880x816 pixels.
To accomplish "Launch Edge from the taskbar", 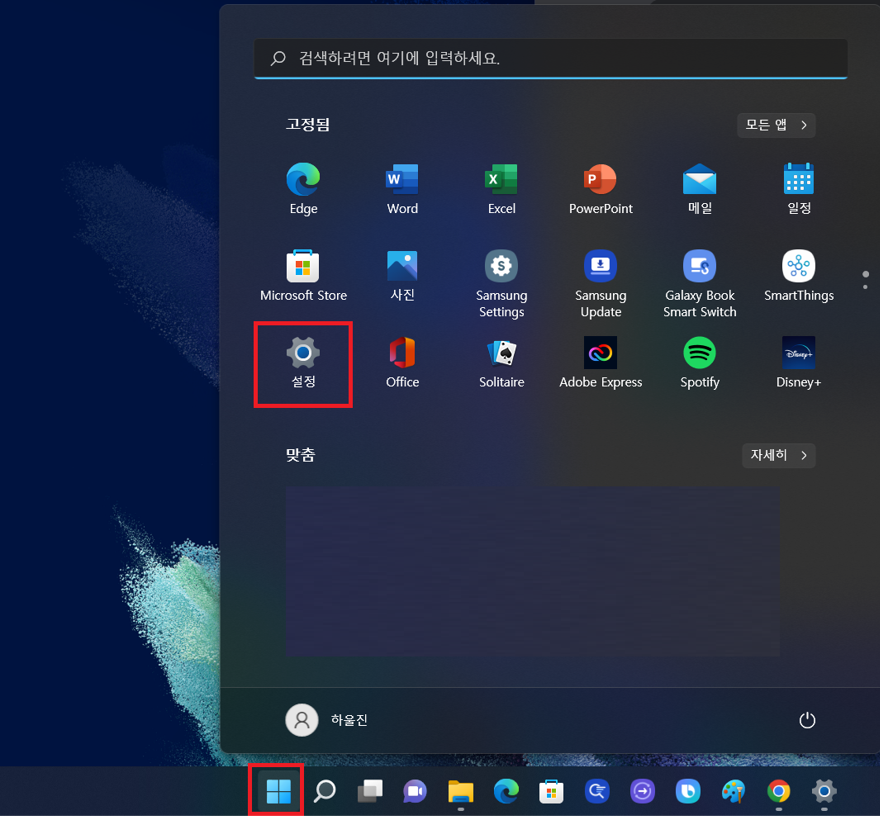I will (x=506, y=791).
